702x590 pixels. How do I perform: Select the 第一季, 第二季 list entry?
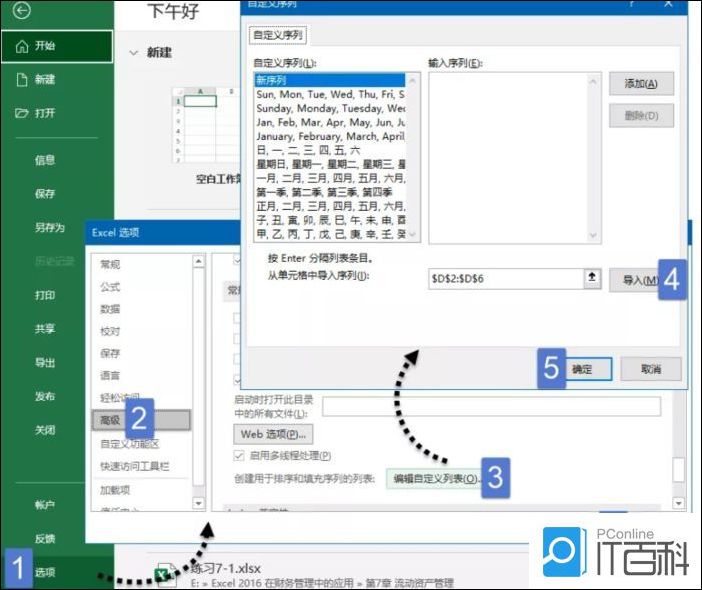click(x=330, y=192)
